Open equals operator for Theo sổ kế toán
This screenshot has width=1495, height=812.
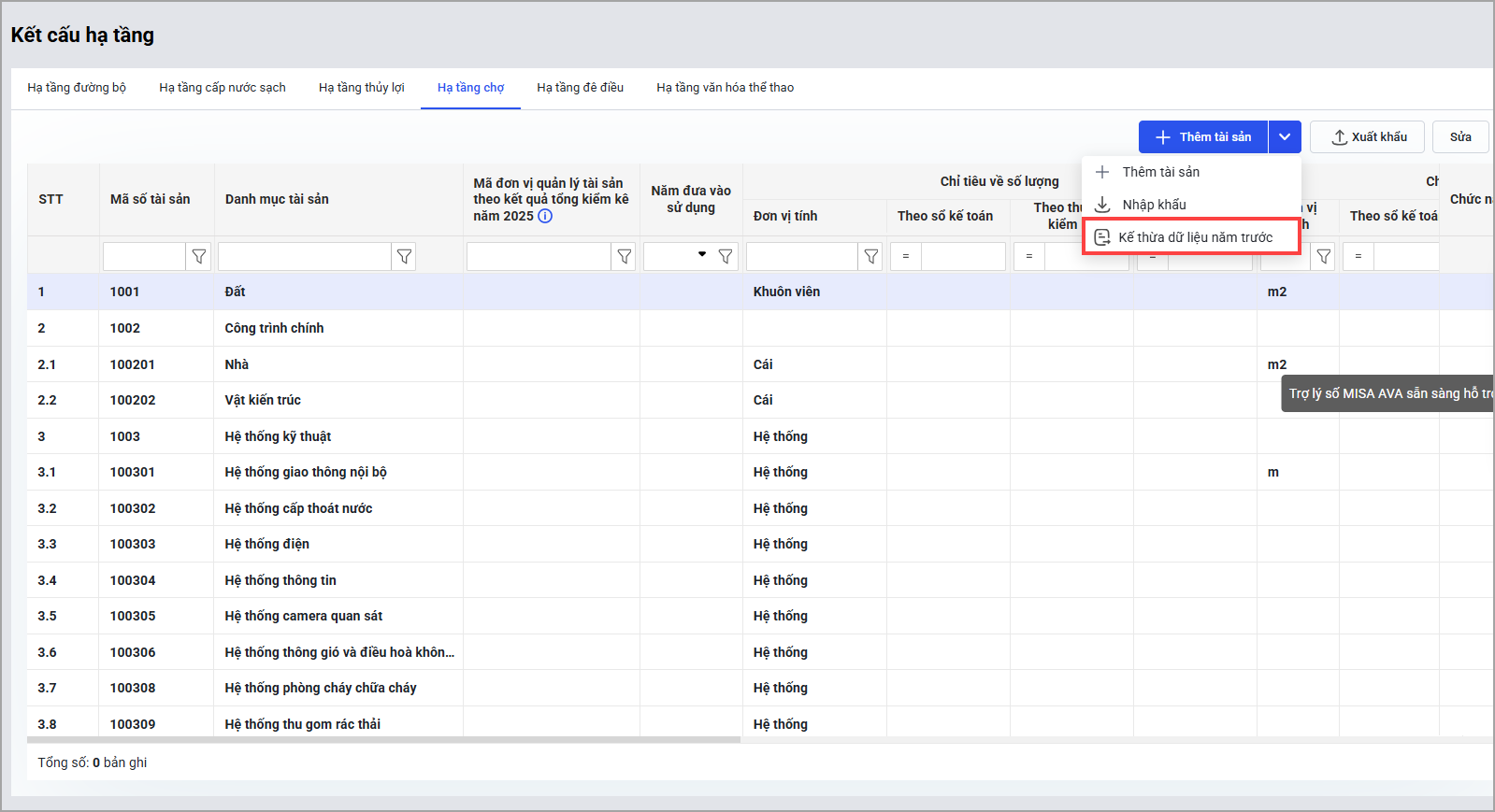click(x=906, y=257)
